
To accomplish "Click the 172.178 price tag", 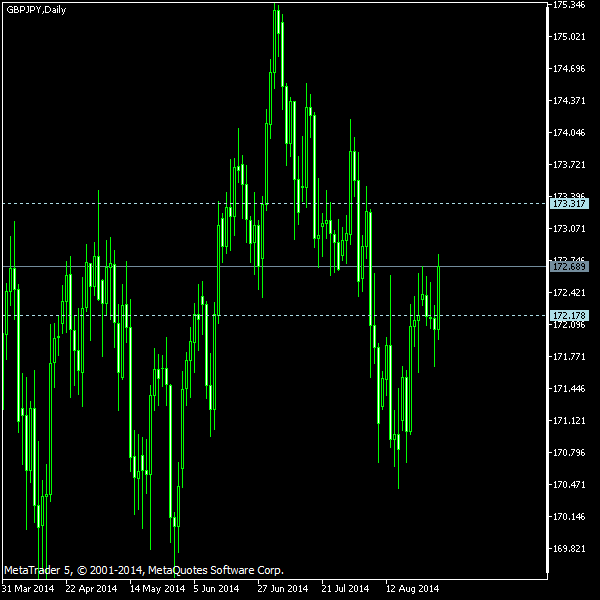I will (569, 316).
